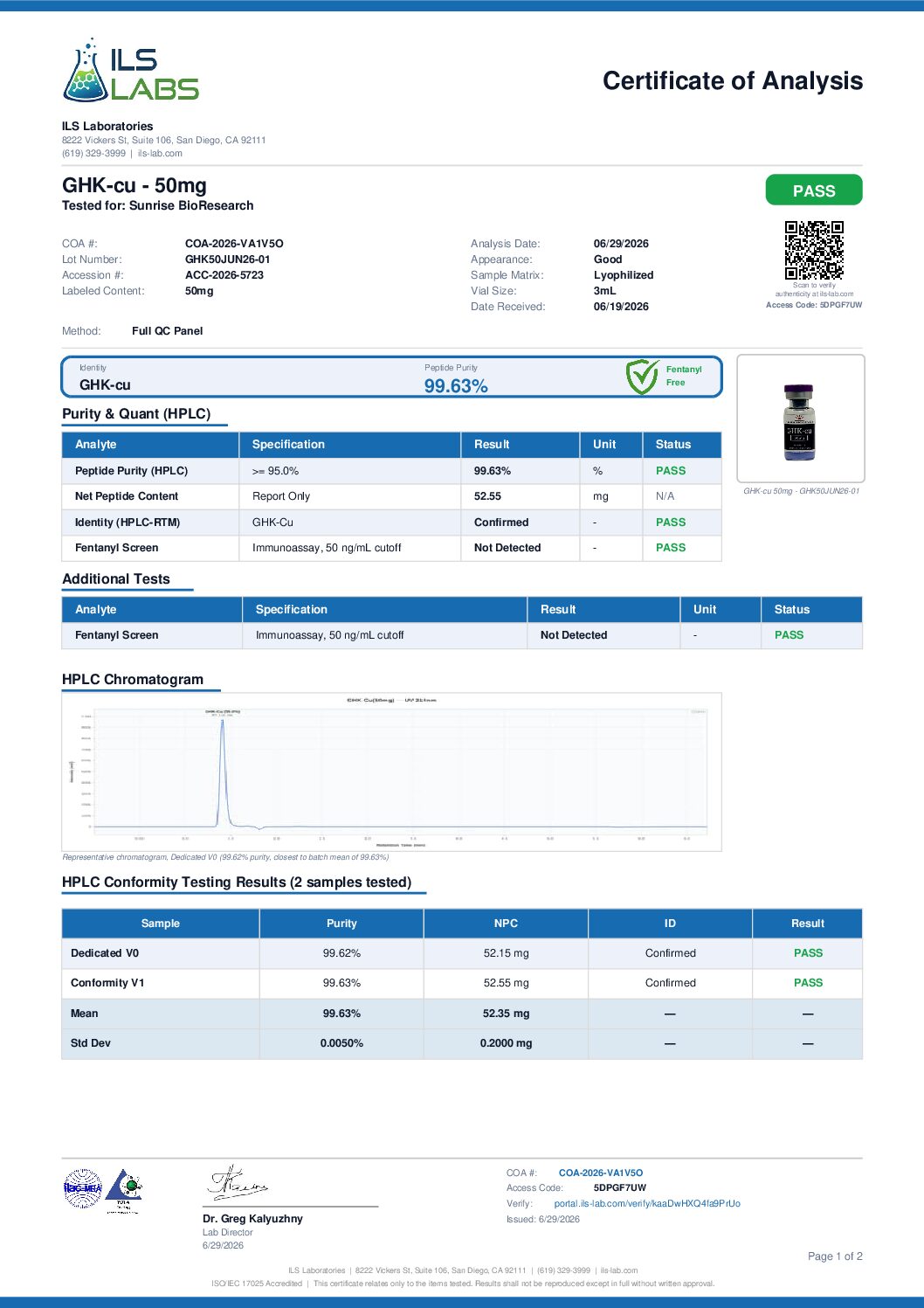Click the triangular accreditation logo beside ILAC-MRA

click(x=123, y=1190)
